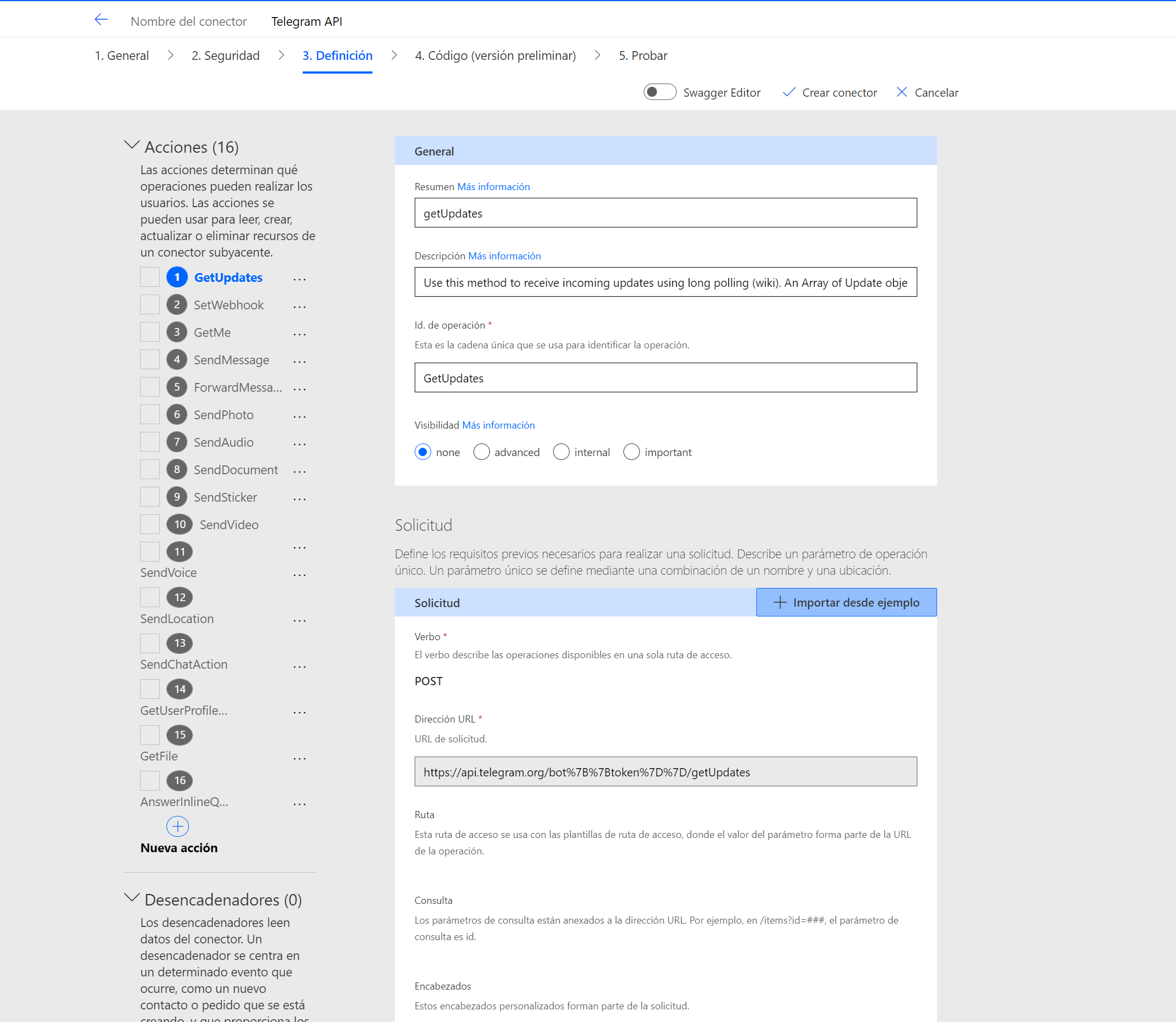Click the Descripción input field
Image resolution: width=1176 pixels, height=1022 pixels.
point(665,282)
